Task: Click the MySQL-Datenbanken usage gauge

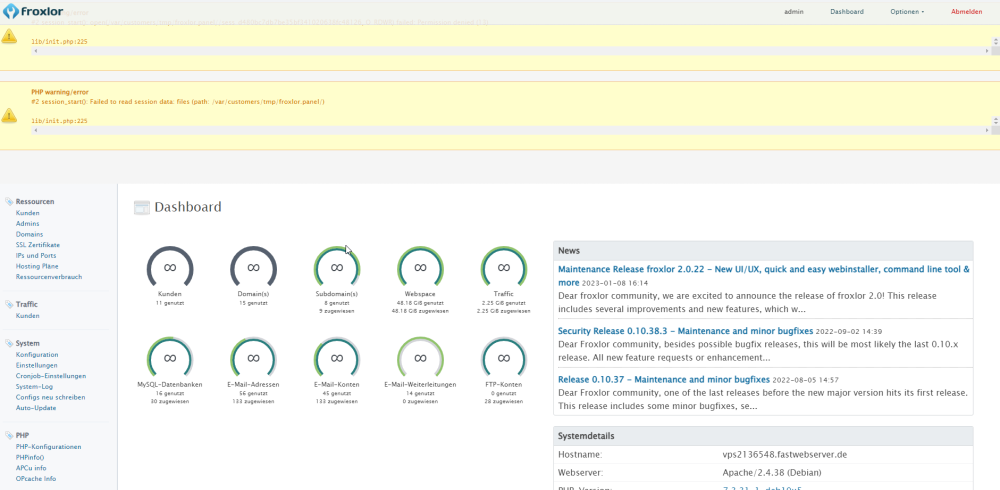Action: pos(170,359)
